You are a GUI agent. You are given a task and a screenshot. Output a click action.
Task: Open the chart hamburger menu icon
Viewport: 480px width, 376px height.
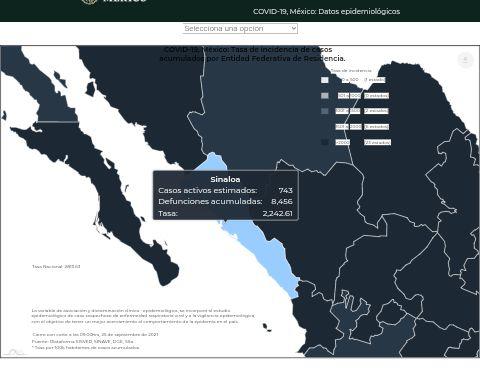(465, 60)
